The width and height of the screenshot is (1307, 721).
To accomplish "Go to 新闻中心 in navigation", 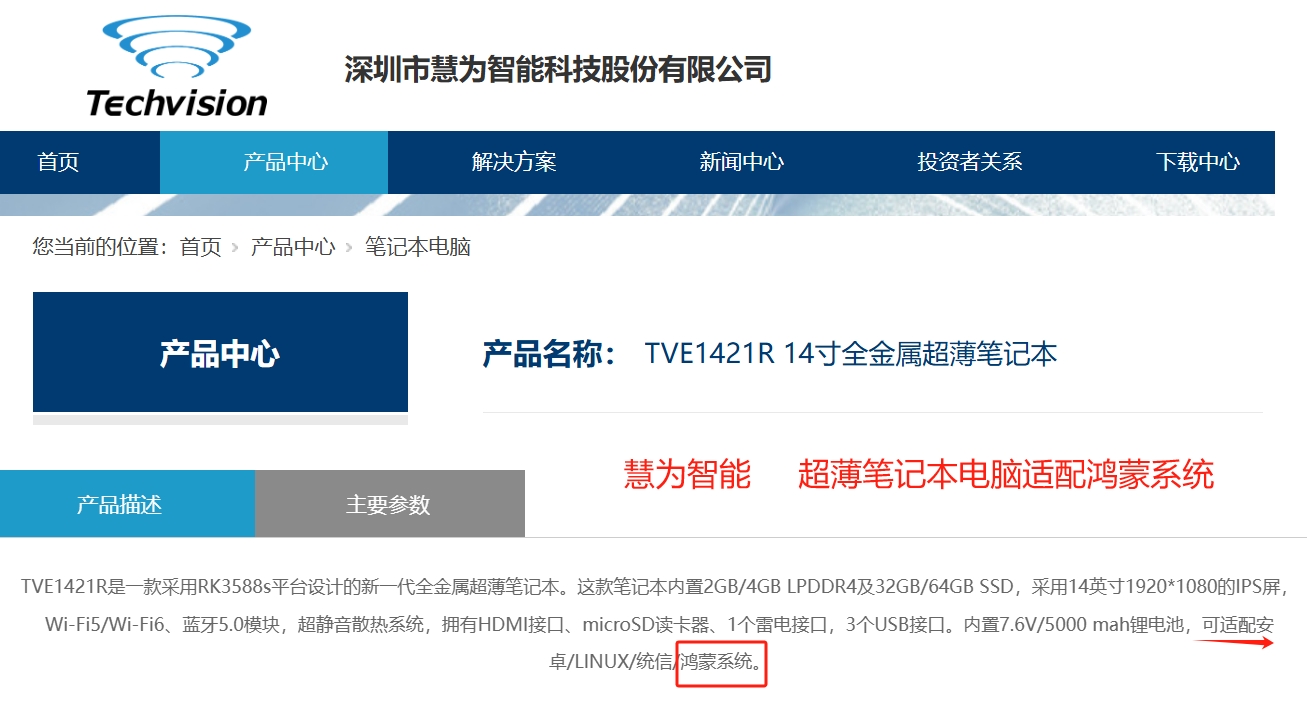I will pos(741,162).
